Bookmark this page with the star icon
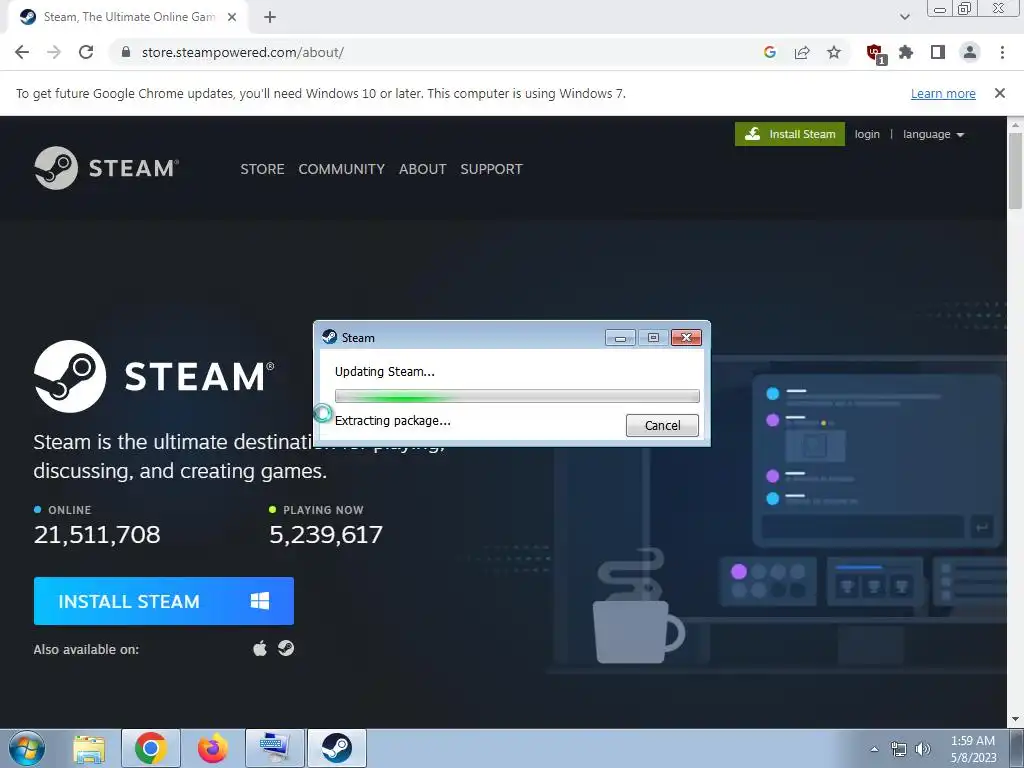Screen dimensions: 1024x768 click(834, 52)
